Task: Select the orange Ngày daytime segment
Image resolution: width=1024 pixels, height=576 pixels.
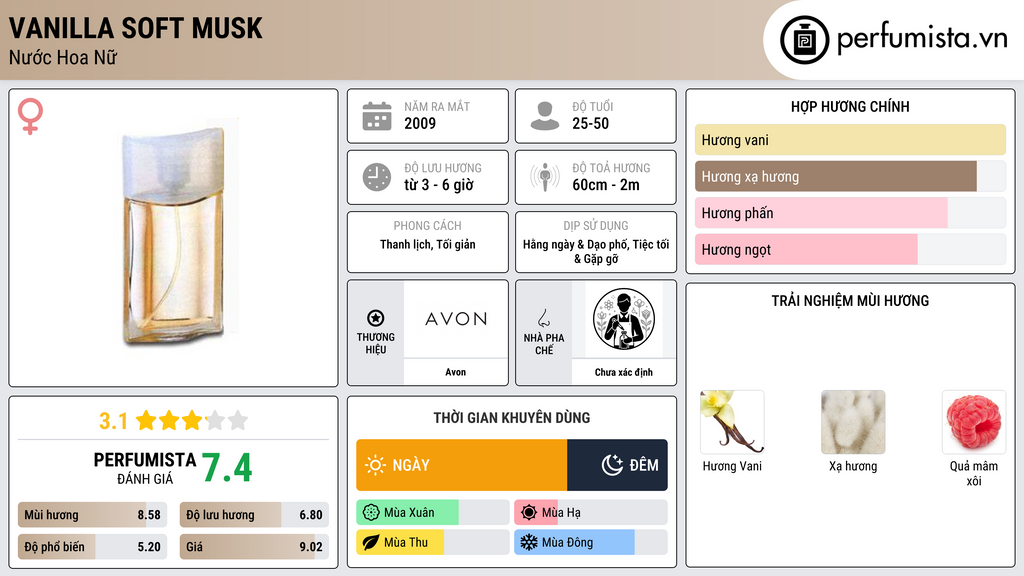Action: (461, 465)
